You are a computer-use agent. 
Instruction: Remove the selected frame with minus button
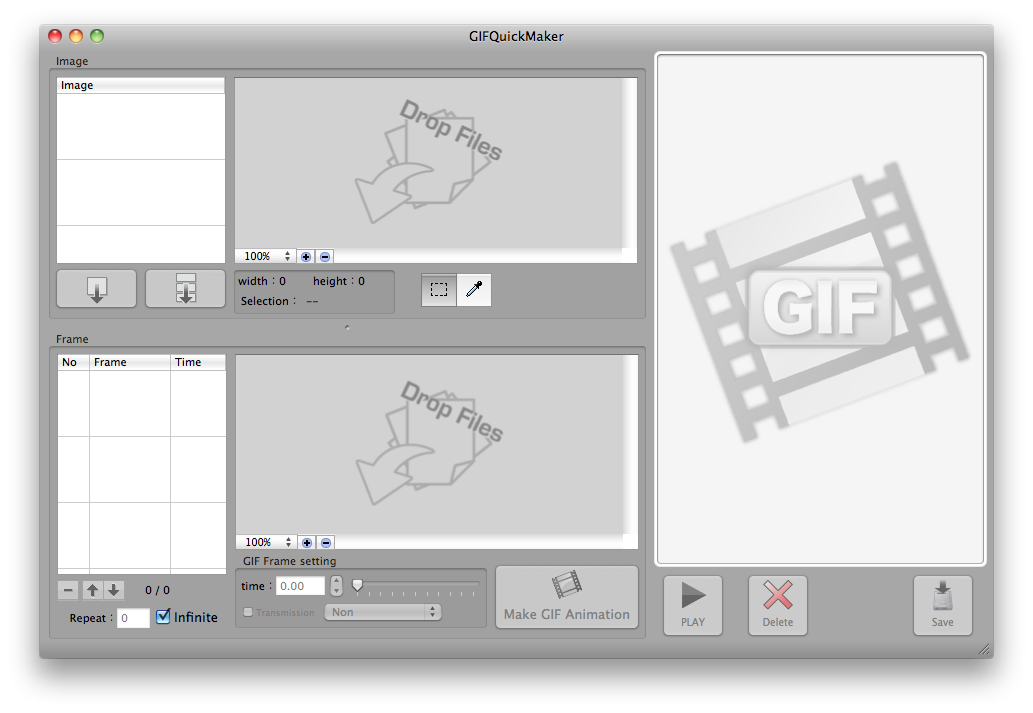click(68, 590)
